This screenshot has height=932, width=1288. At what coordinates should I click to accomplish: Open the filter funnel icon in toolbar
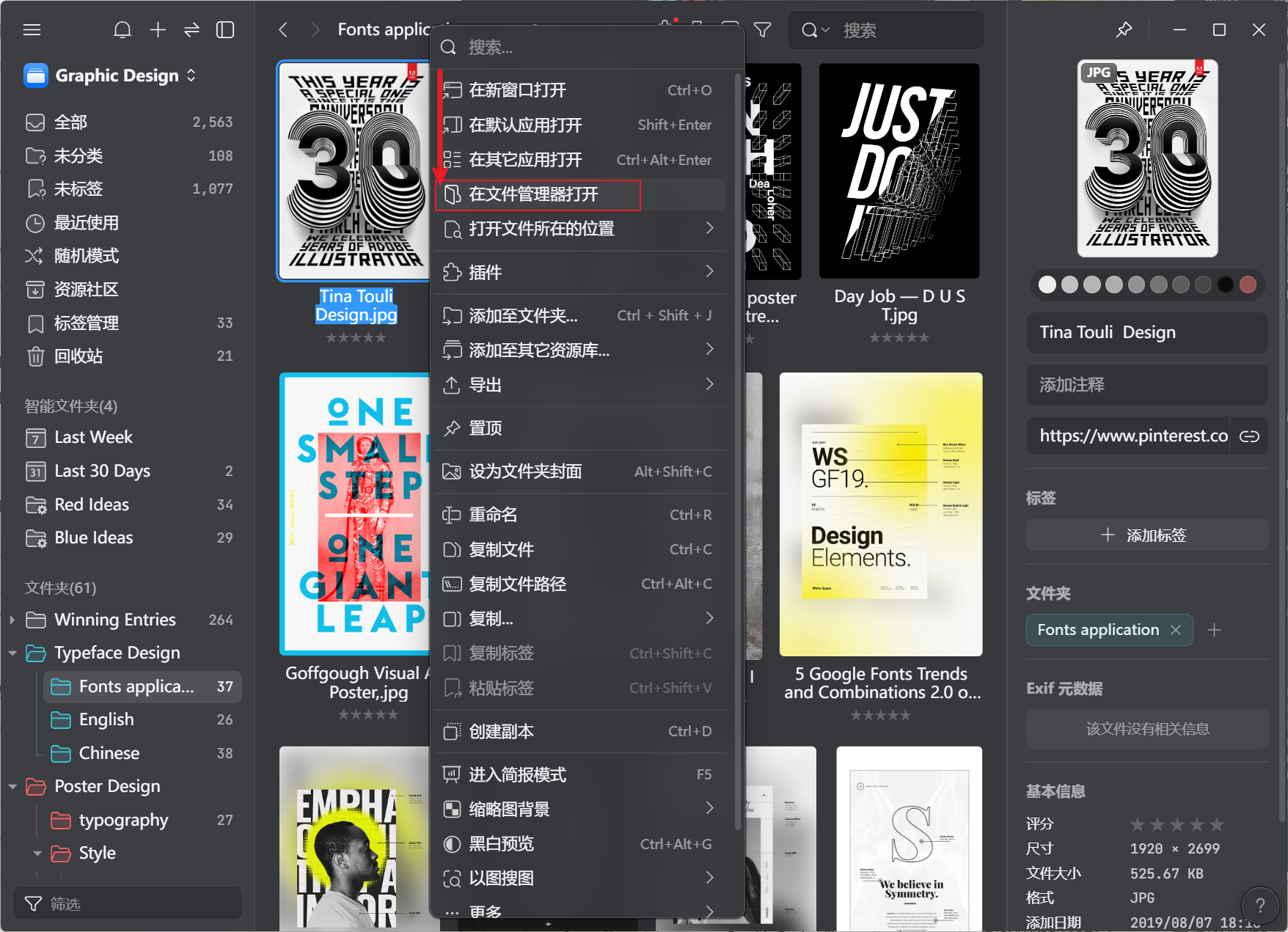[x=763, y=30]
